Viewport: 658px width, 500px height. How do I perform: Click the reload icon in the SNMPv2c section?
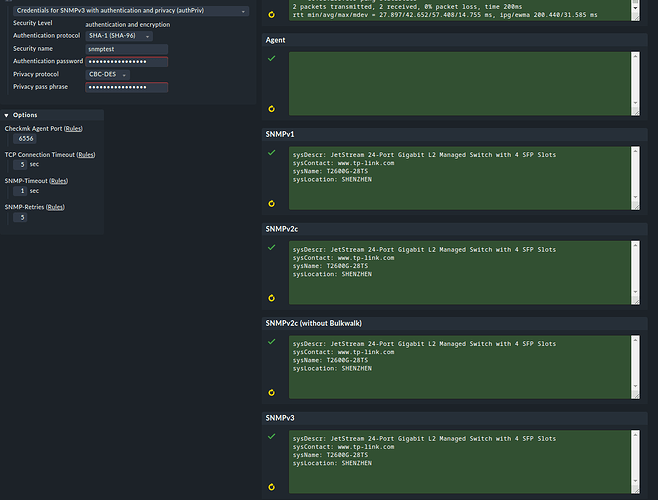pyautogui.click(x=271, y=297)
